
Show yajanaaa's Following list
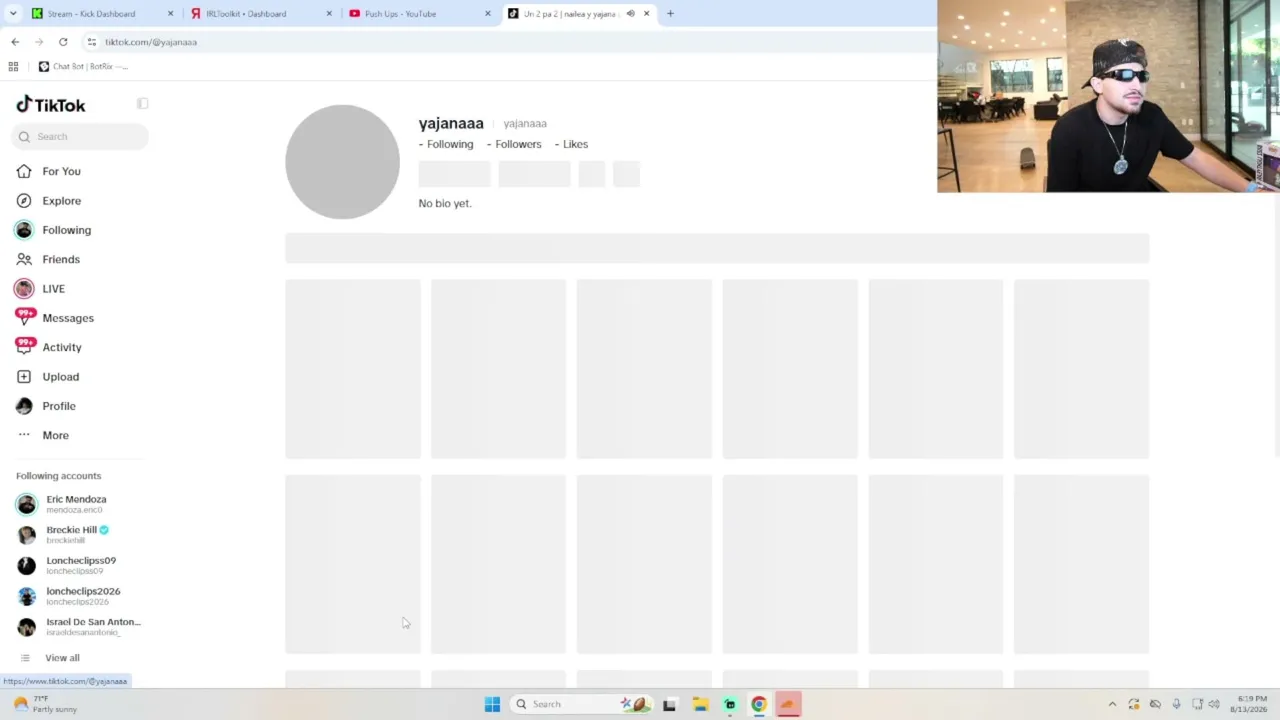(x=446, y=144)
